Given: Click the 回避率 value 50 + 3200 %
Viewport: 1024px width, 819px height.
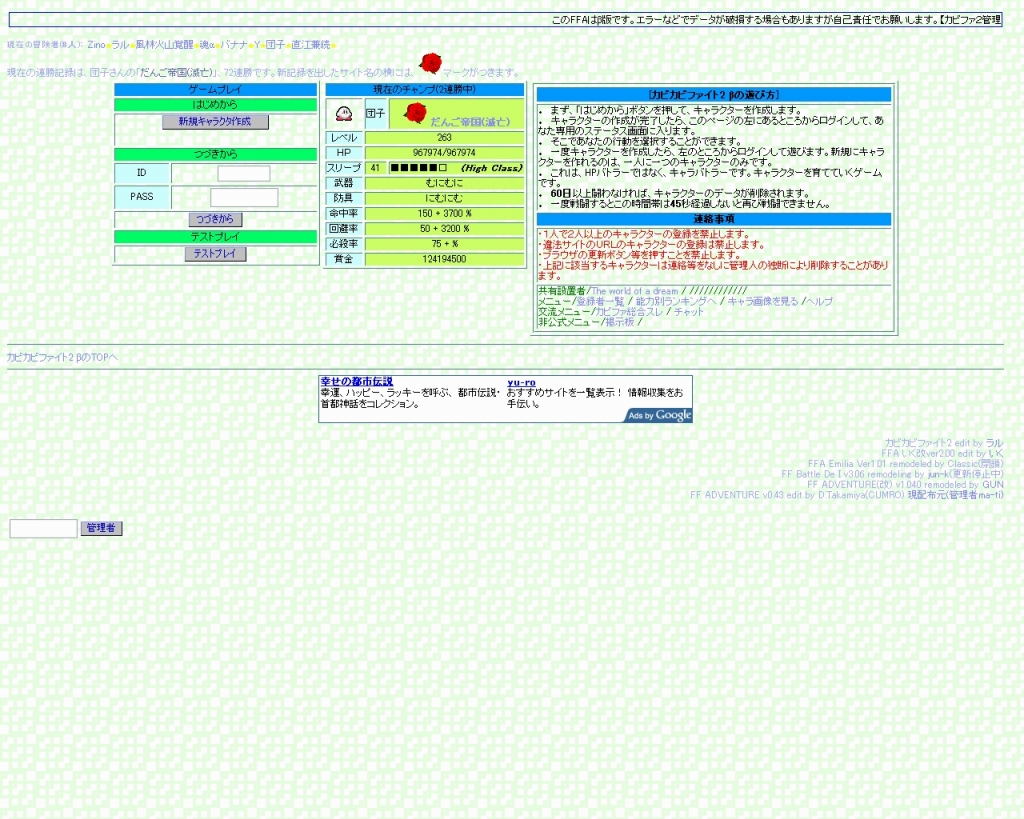Looking at the screenshot, I should [x=444, y=229].
